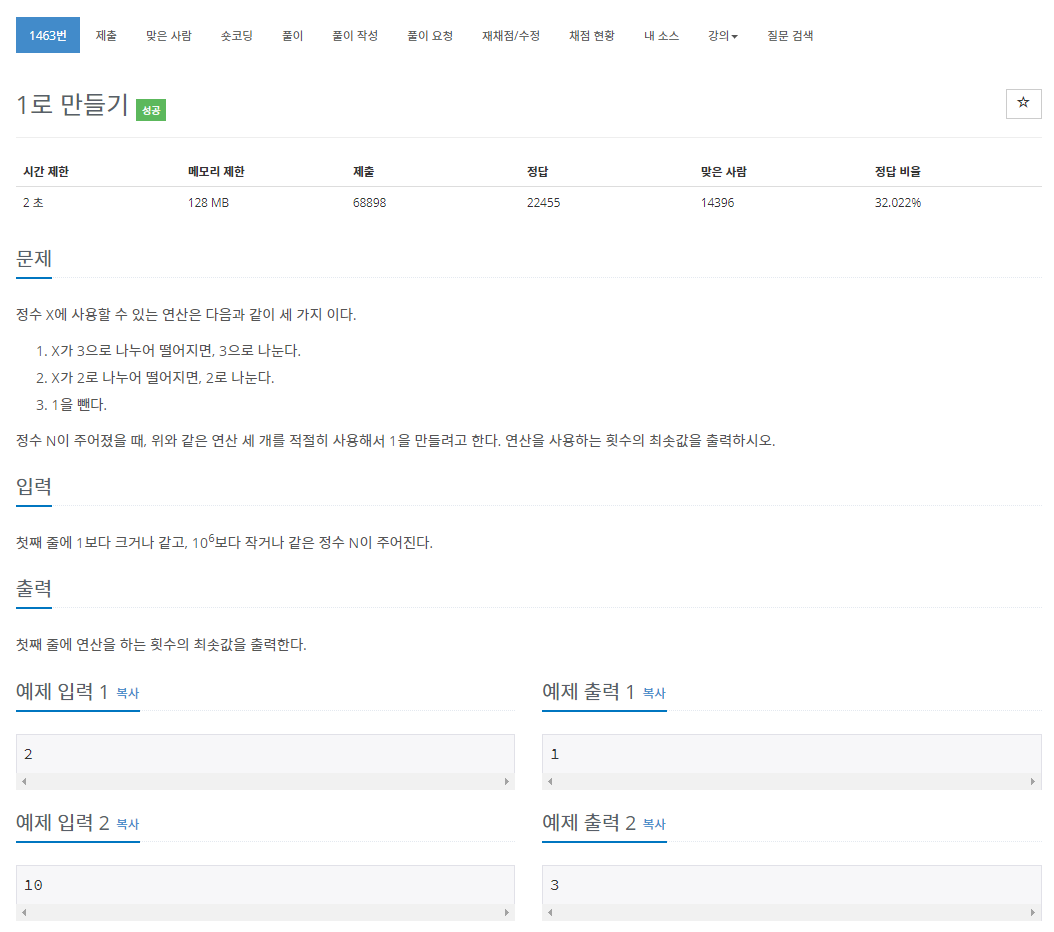Click the 1로 만들기 title
Viewport: 1054px width, 932px height.
(x=72, y=105)
